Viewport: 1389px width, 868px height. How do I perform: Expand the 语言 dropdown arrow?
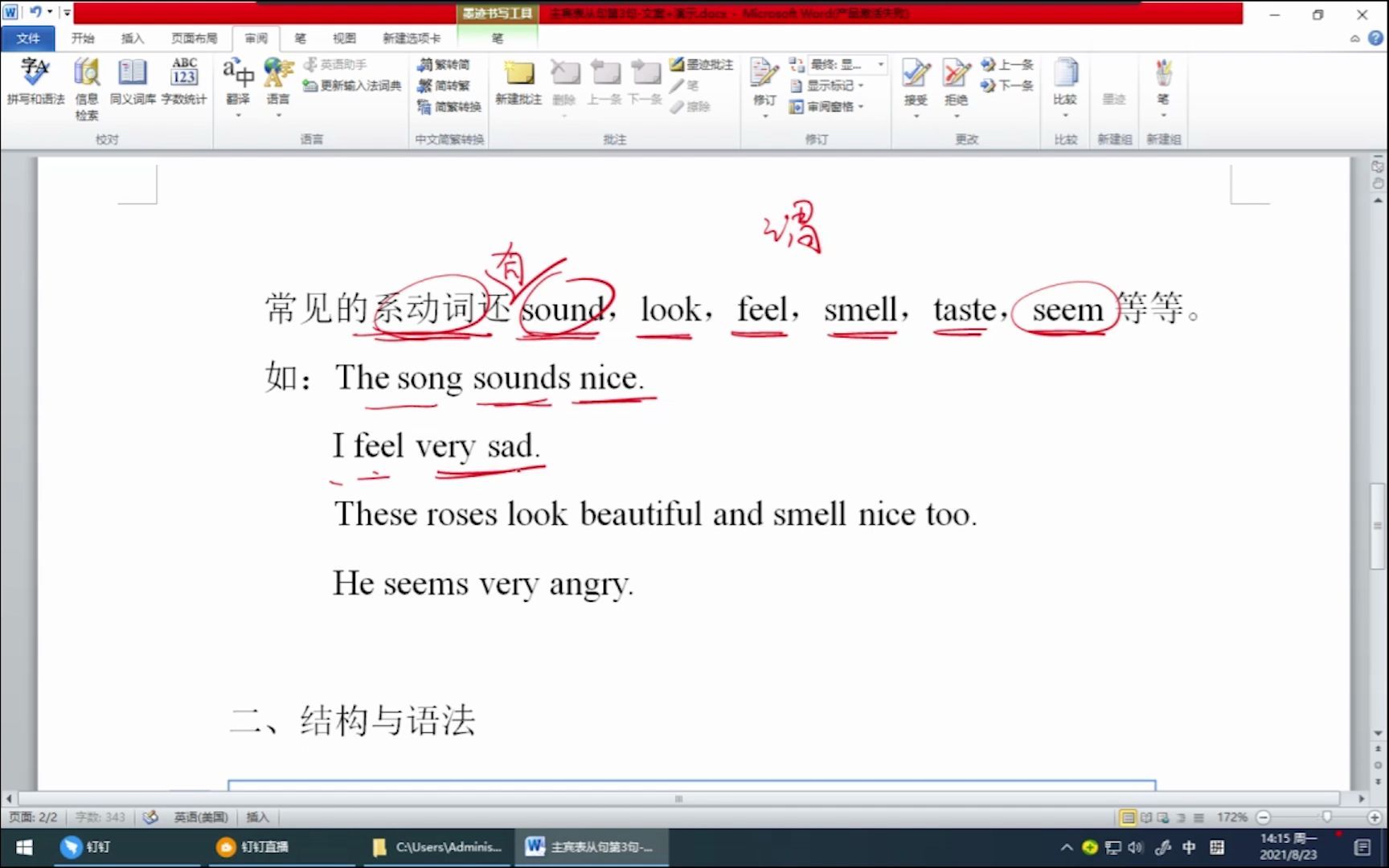278,116
